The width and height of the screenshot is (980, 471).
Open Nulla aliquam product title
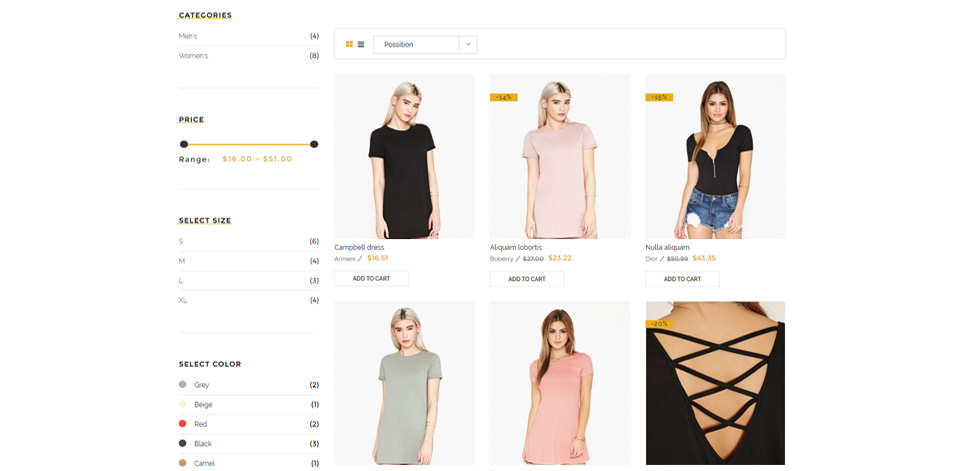pos(668,247)
